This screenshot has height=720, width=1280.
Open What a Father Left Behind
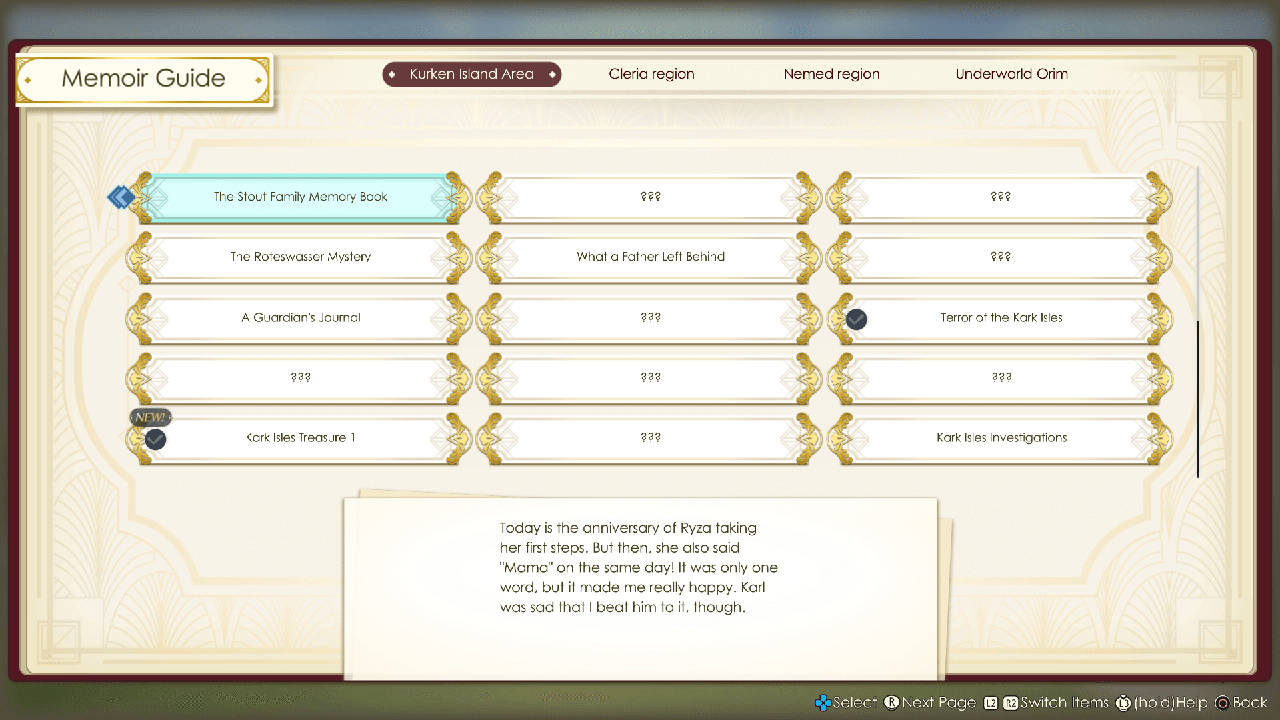(x=650, y=257)
